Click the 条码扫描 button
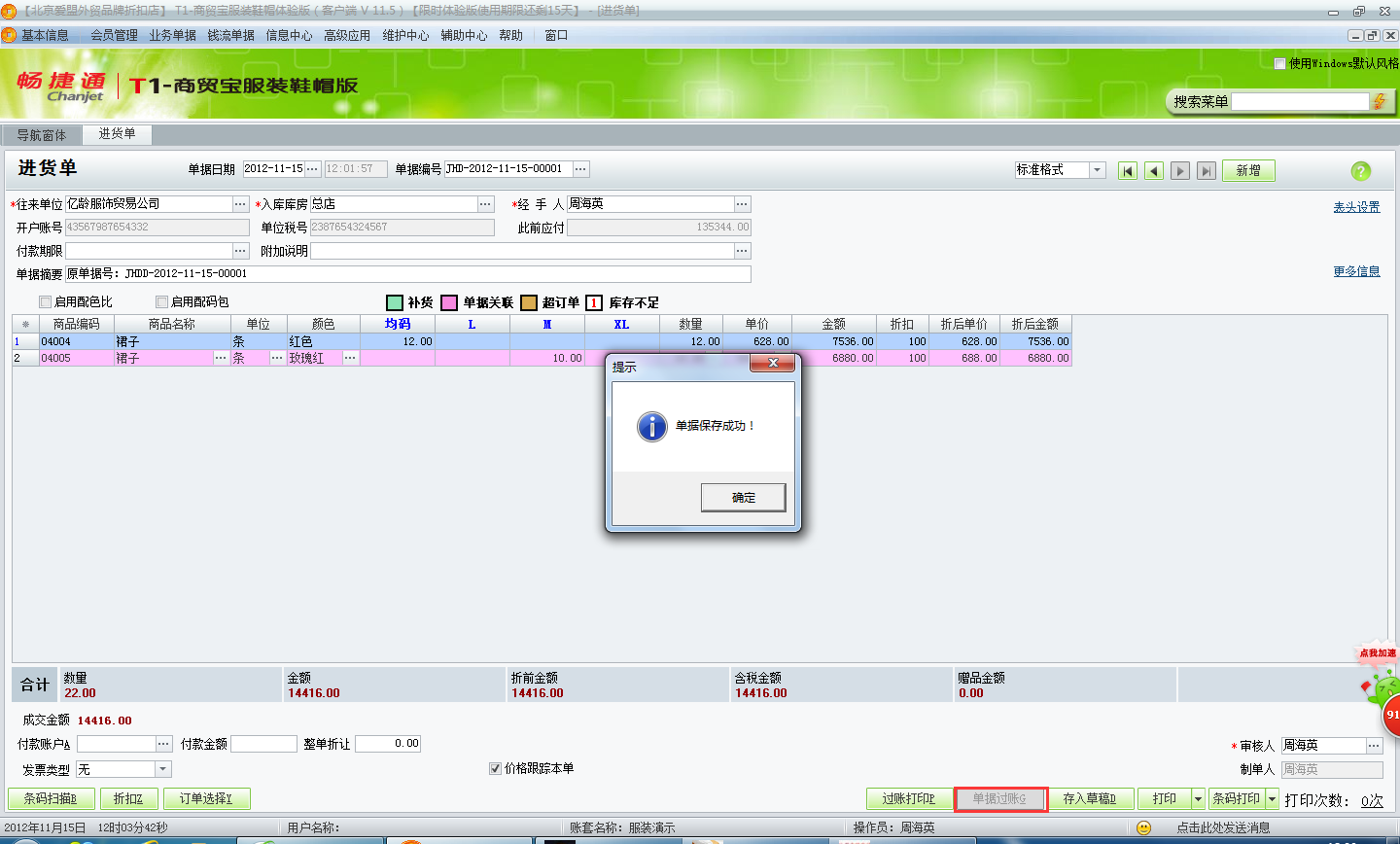1400x844 pixels. coord(50,799)
